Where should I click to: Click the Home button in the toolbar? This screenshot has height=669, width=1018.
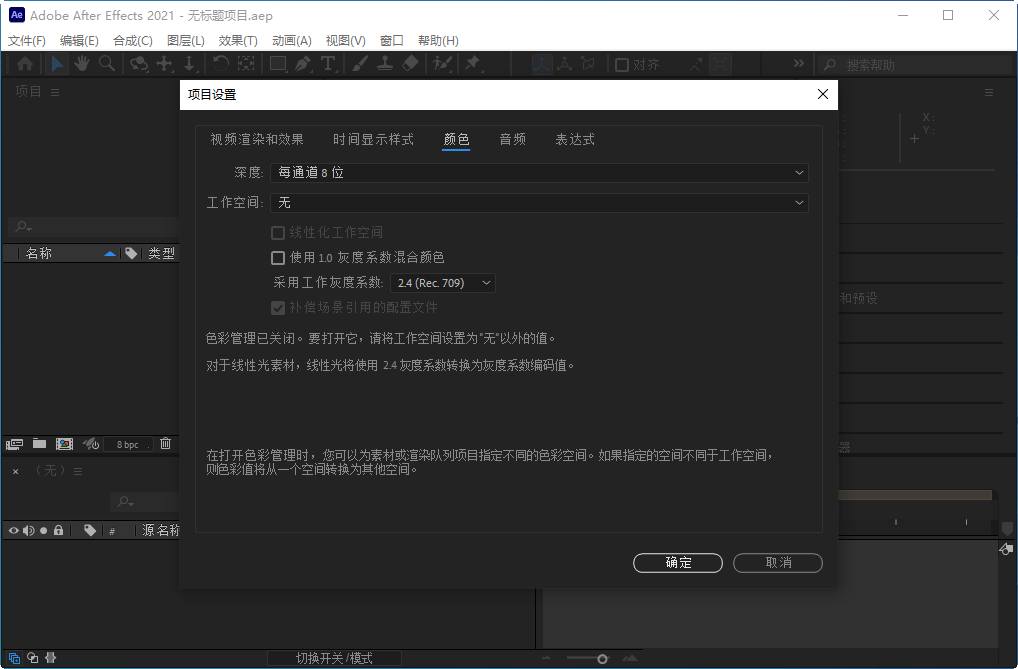pos(24,64)
